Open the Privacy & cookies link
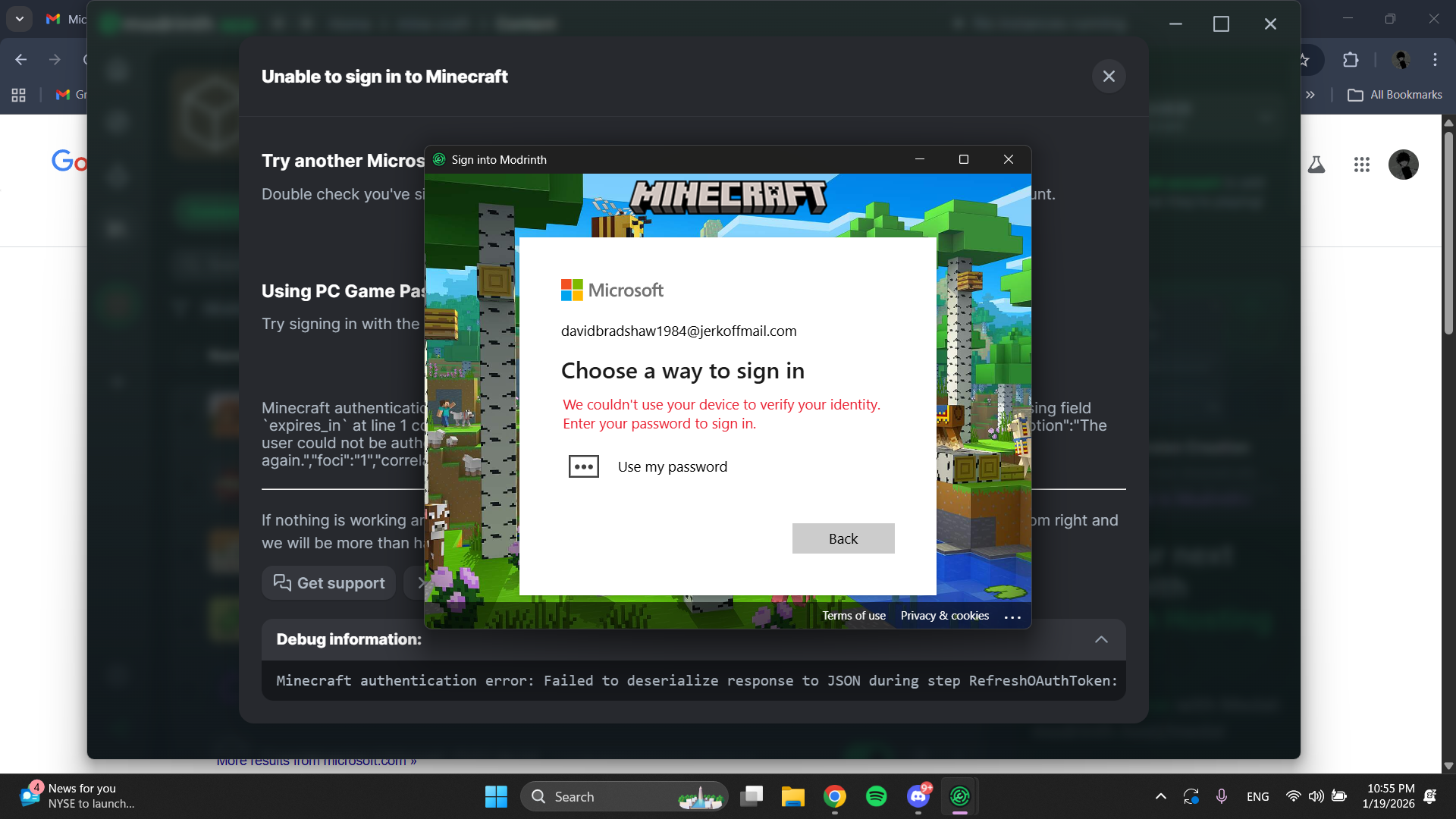1456x819 pixels. pos(944,616)
